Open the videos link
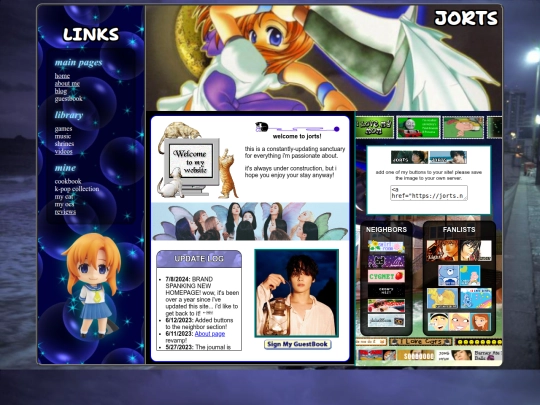540x405 pixels. tap(63, 151)
